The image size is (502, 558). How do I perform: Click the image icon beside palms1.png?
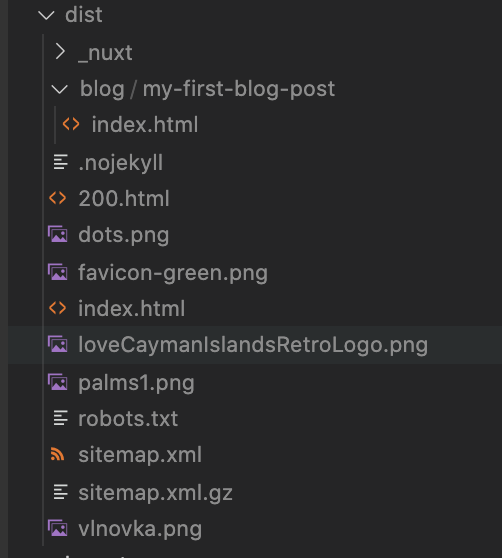pos(58,382)
